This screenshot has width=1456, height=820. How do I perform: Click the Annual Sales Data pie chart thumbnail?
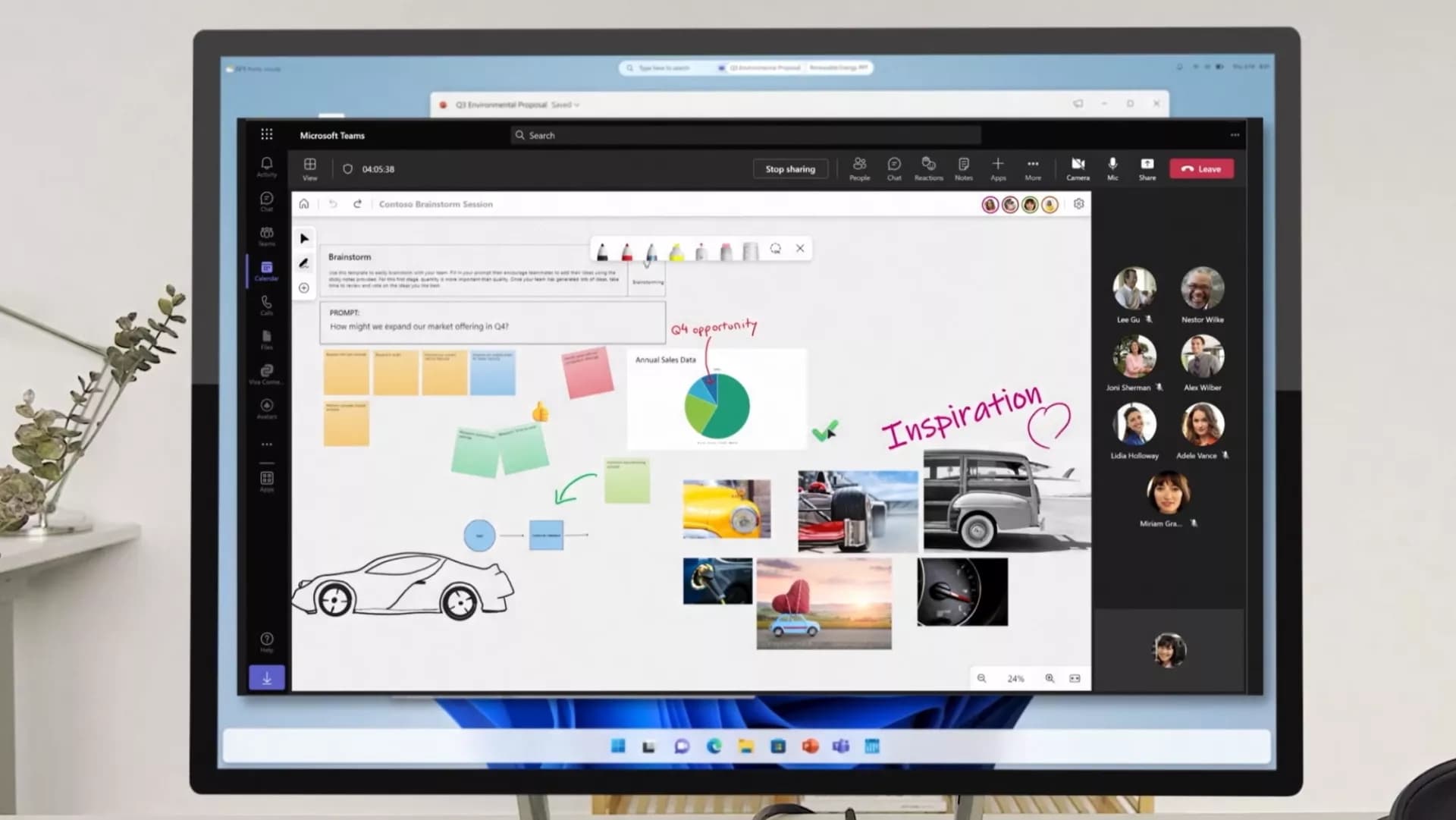click(x=715, y=398)
